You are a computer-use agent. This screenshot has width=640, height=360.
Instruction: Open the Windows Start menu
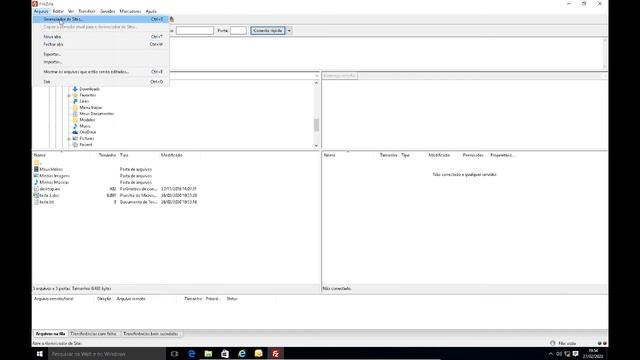(x=40, y=354)
